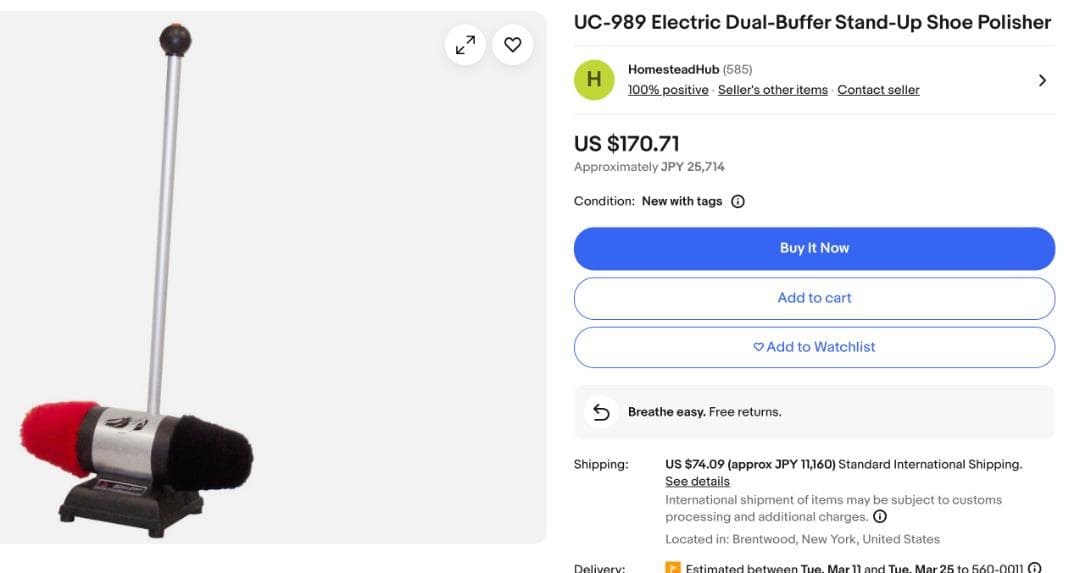Click the orange delivery flag icon

tap(674, 568)
